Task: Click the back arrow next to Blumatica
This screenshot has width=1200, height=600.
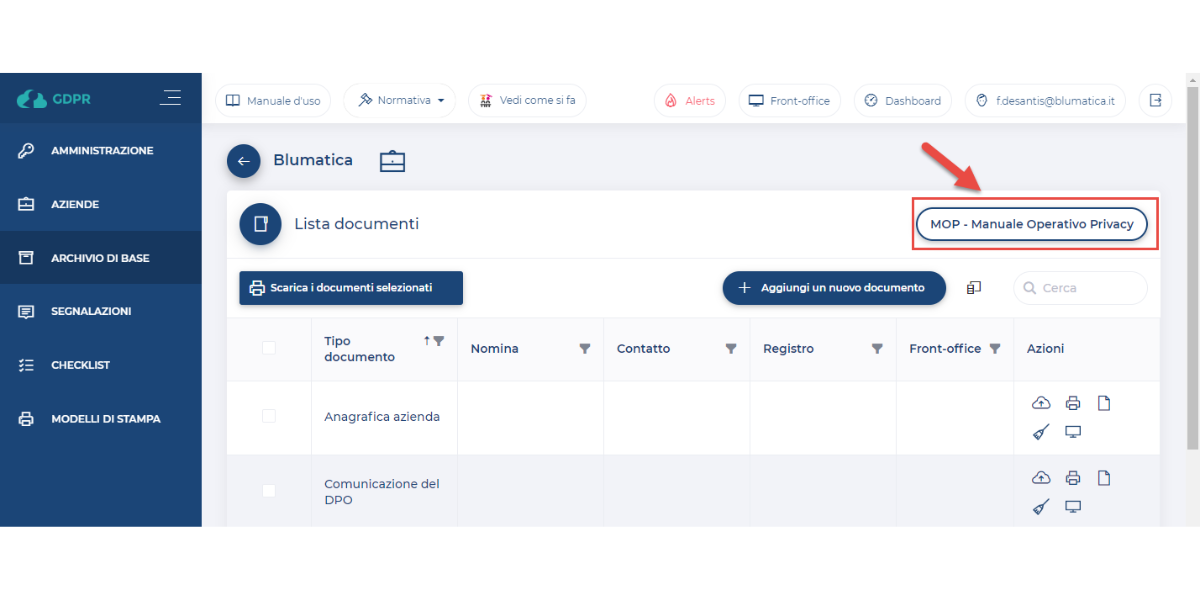Action: pos(243,161)
